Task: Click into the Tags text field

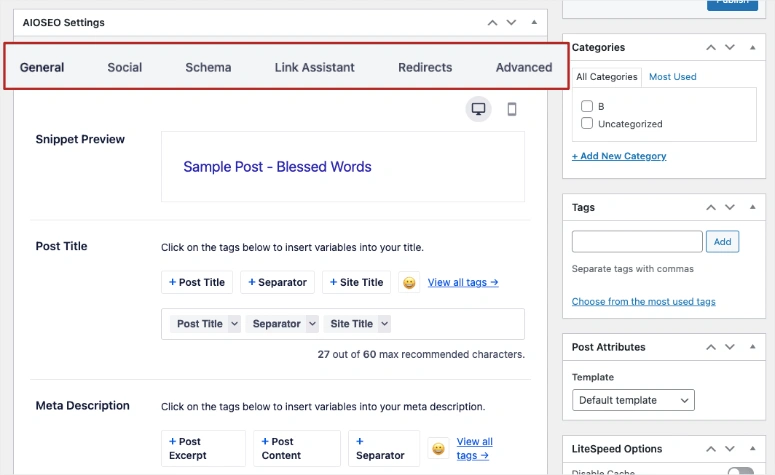Action: click(x=637, y=241)
